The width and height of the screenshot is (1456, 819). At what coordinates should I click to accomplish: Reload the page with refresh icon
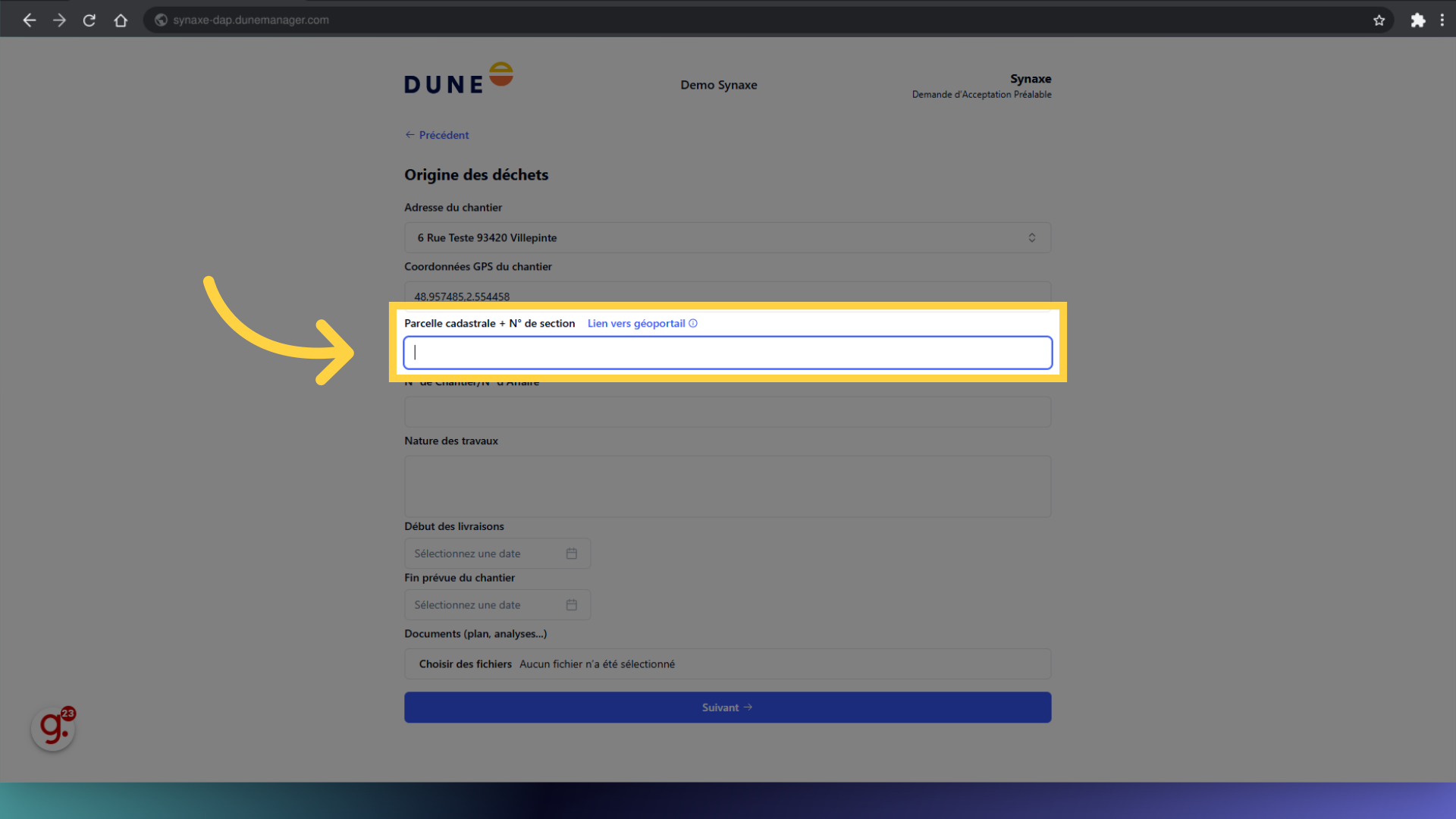pos(89,20)
